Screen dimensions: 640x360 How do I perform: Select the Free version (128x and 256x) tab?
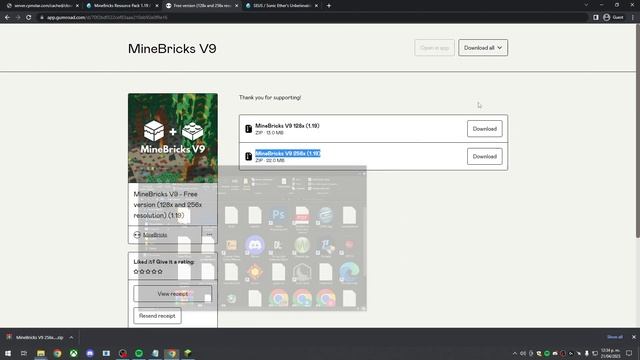click(201, 6)
